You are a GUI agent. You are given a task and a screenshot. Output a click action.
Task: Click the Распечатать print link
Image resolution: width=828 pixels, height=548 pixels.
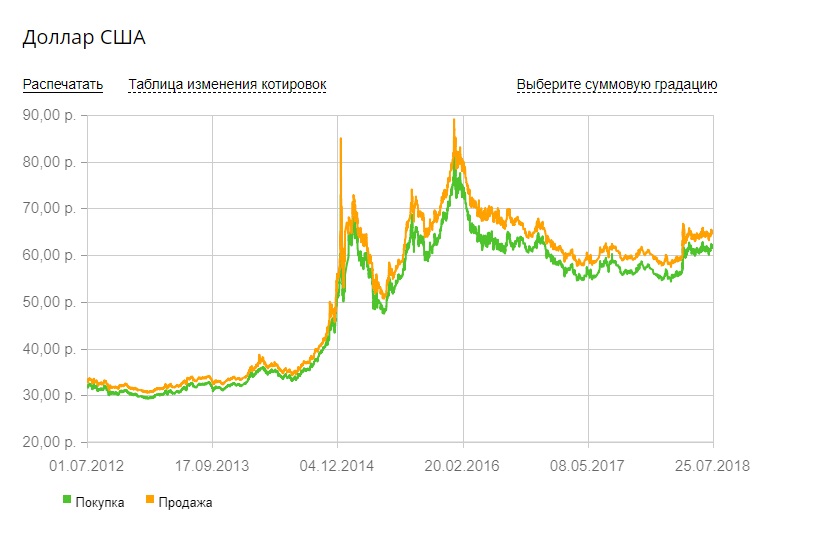(x=63, y=85)
